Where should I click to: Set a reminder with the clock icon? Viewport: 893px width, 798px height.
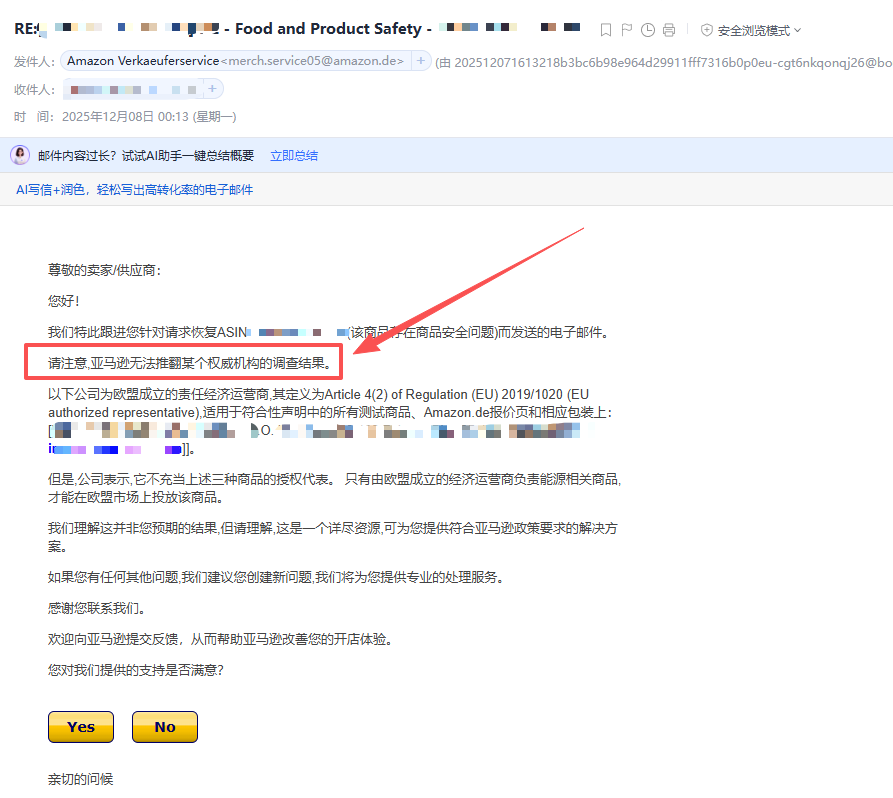[648, 30]
